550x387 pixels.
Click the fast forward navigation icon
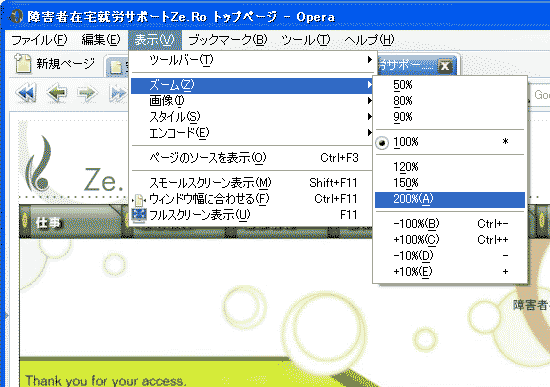[x=118, y=93]
